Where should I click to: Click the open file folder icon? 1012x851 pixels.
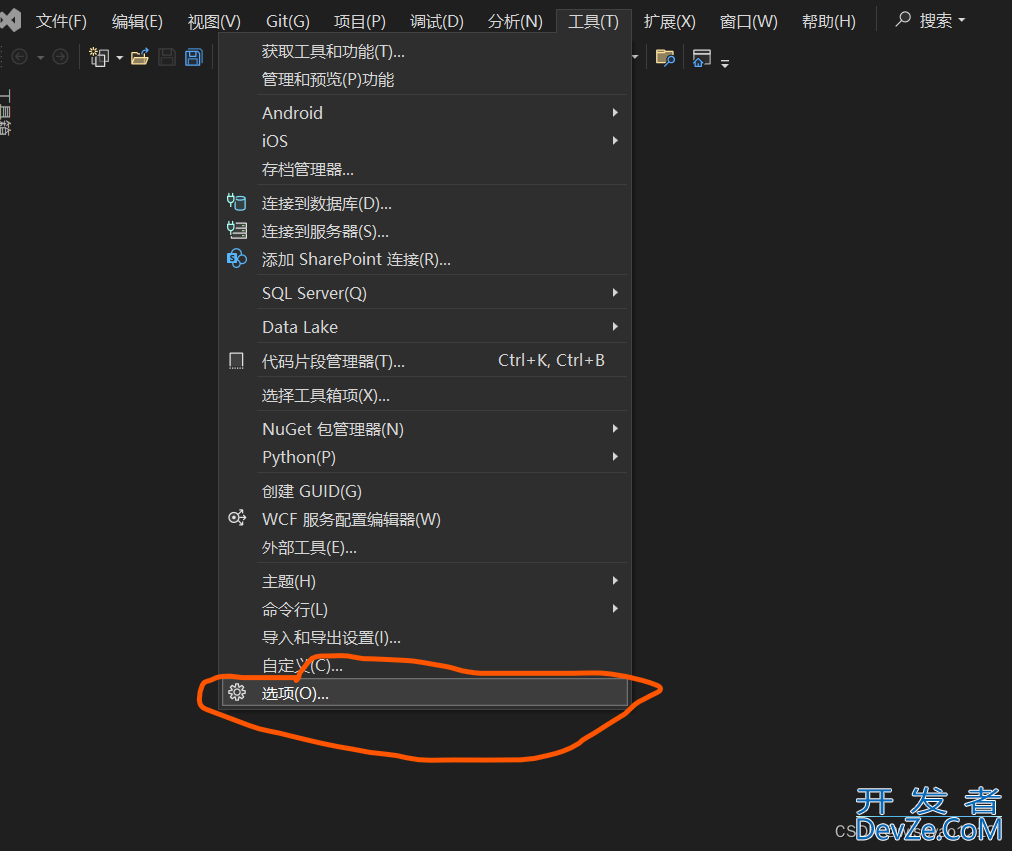(x=140, y=57)
